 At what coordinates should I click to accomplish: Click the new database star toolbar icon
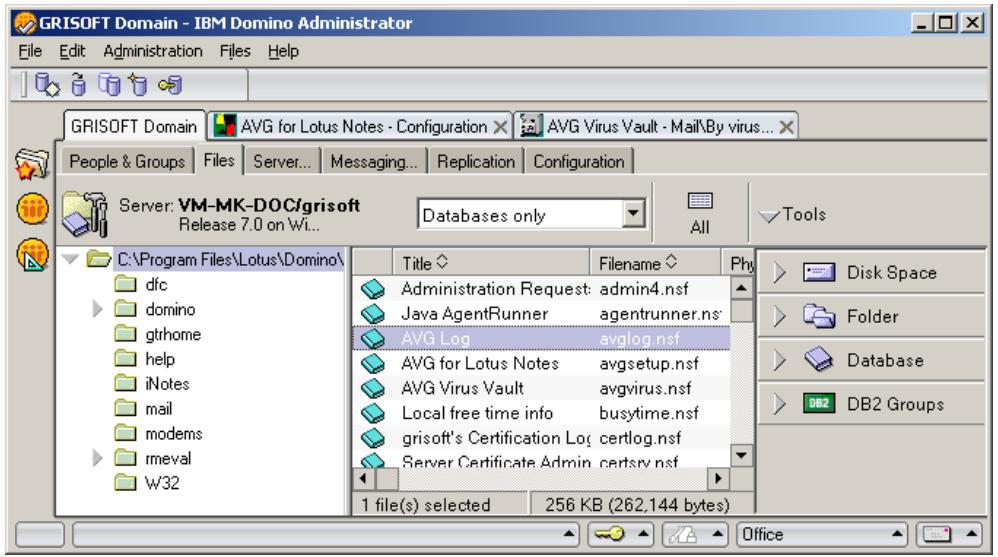pos(138,84)
